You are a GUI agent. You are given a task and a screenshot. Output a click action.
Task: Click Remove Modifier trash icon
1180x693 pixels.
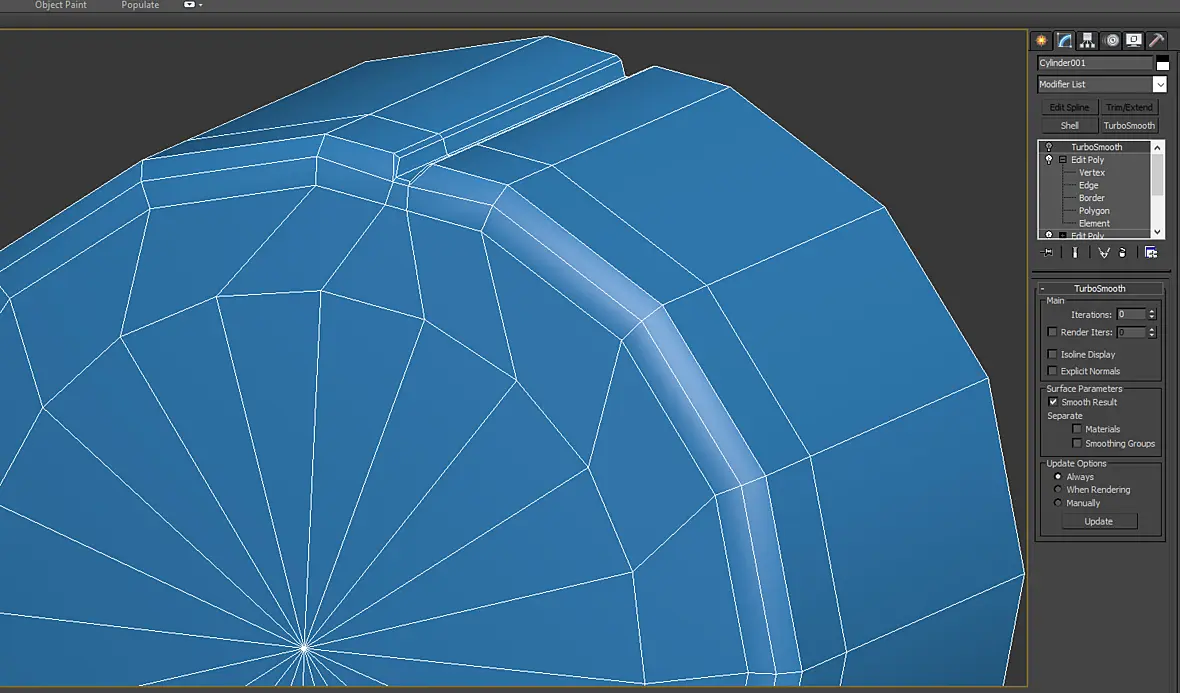click(x=1122, y=253)
